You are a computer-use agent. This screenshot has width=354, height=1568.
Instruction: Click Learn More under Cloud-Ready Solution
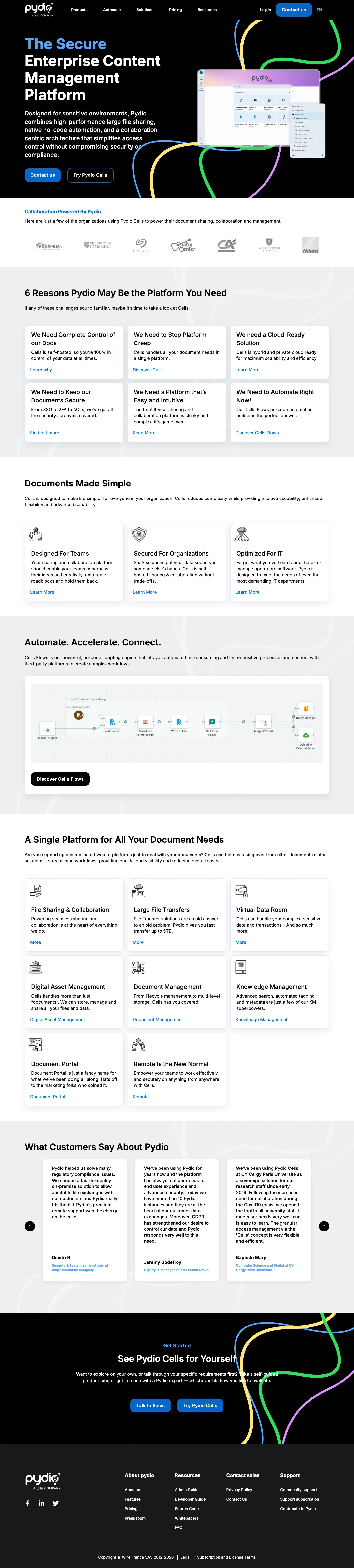pos(247,370)
